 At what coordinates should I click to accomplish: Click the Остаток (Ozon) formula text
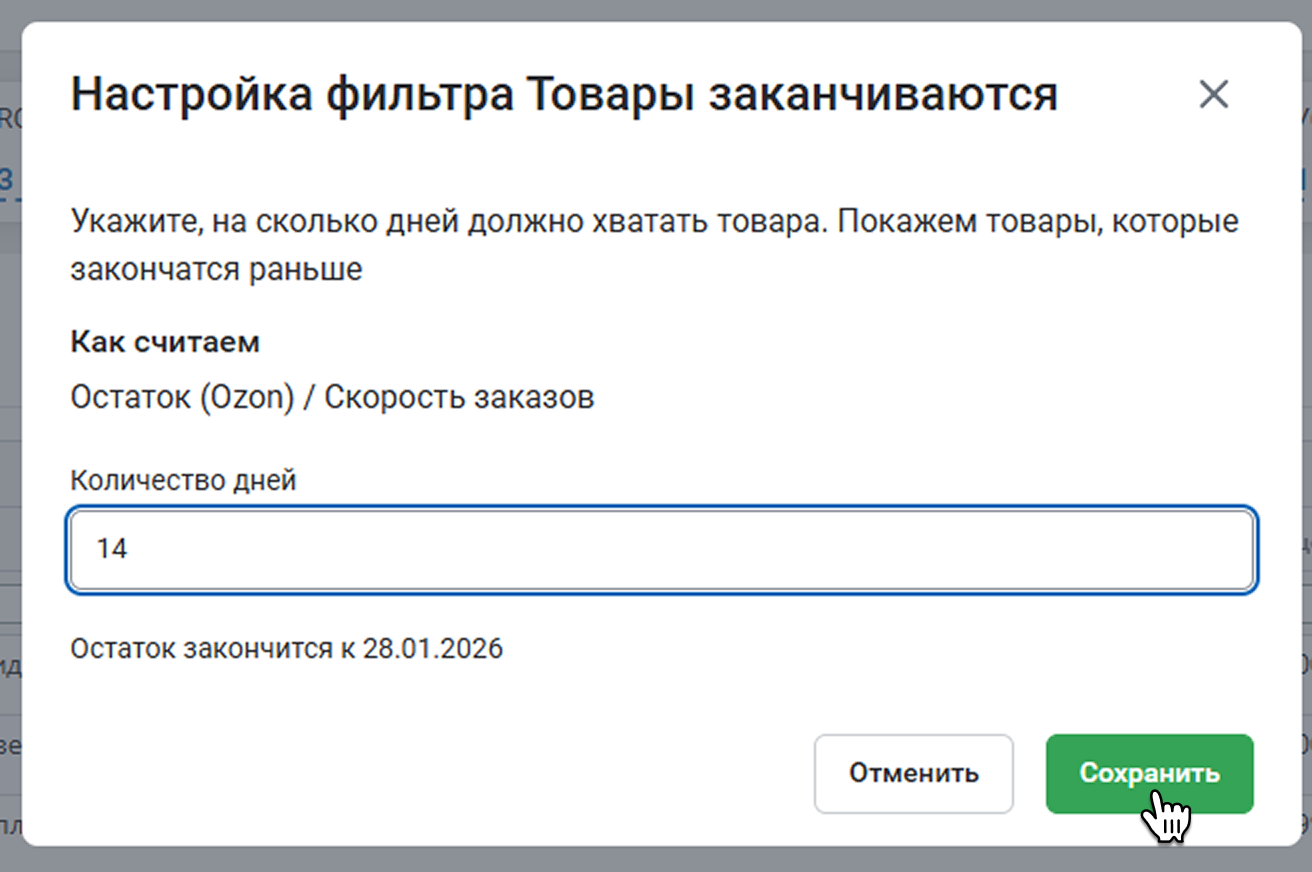[182, 397]
